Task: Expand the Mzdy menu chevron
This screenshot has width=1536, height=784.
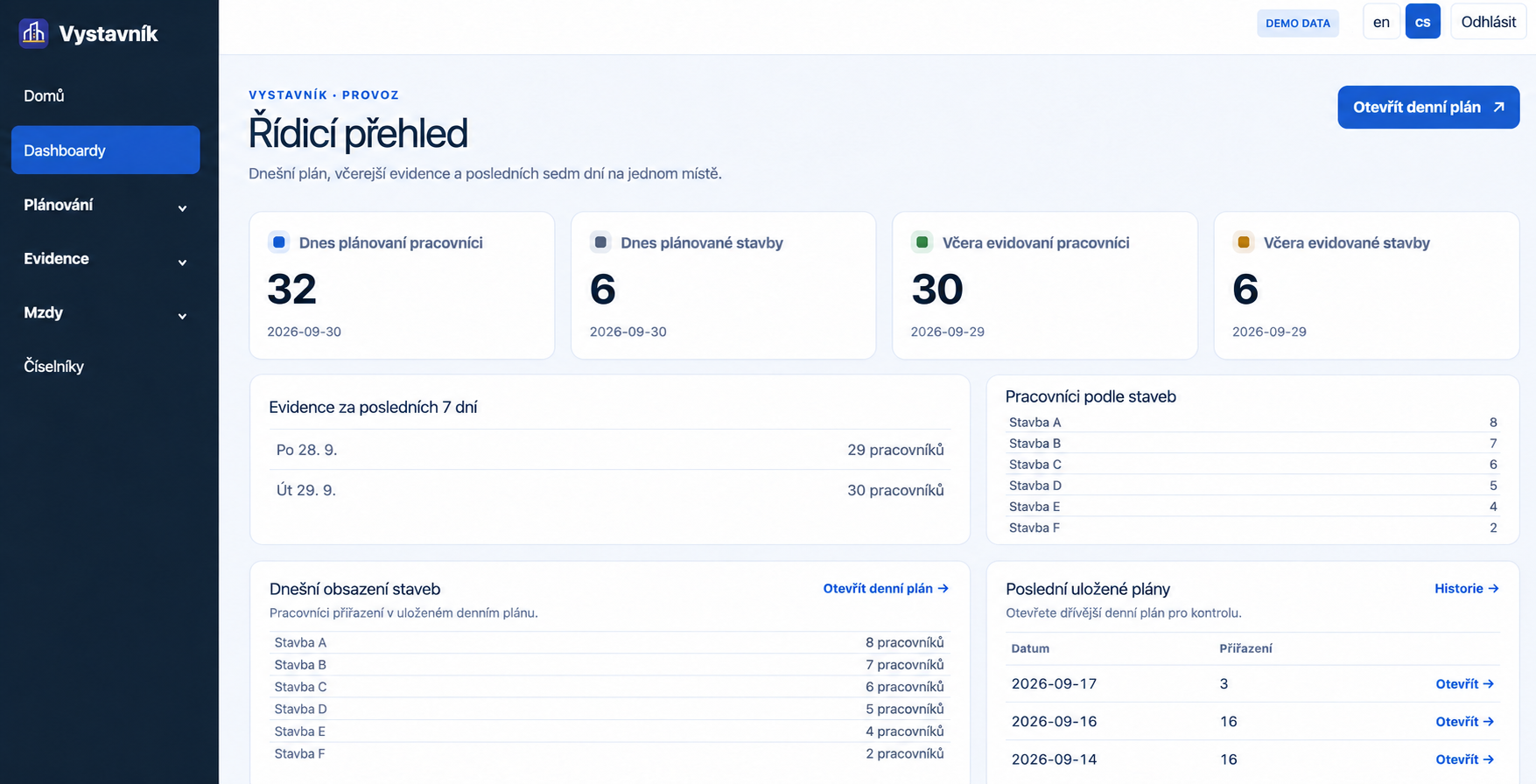Action: [x=182, y=316]
